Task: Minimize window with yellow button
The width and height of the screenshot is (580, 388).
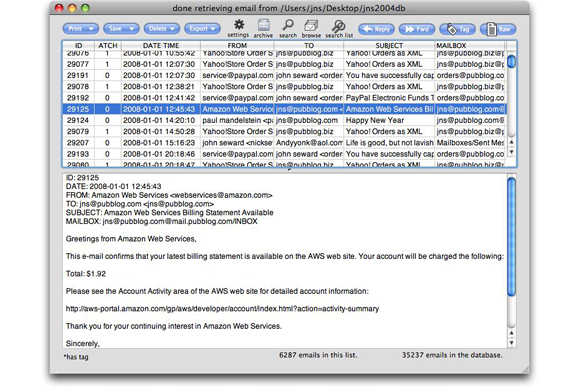Action: click(72, 8)
